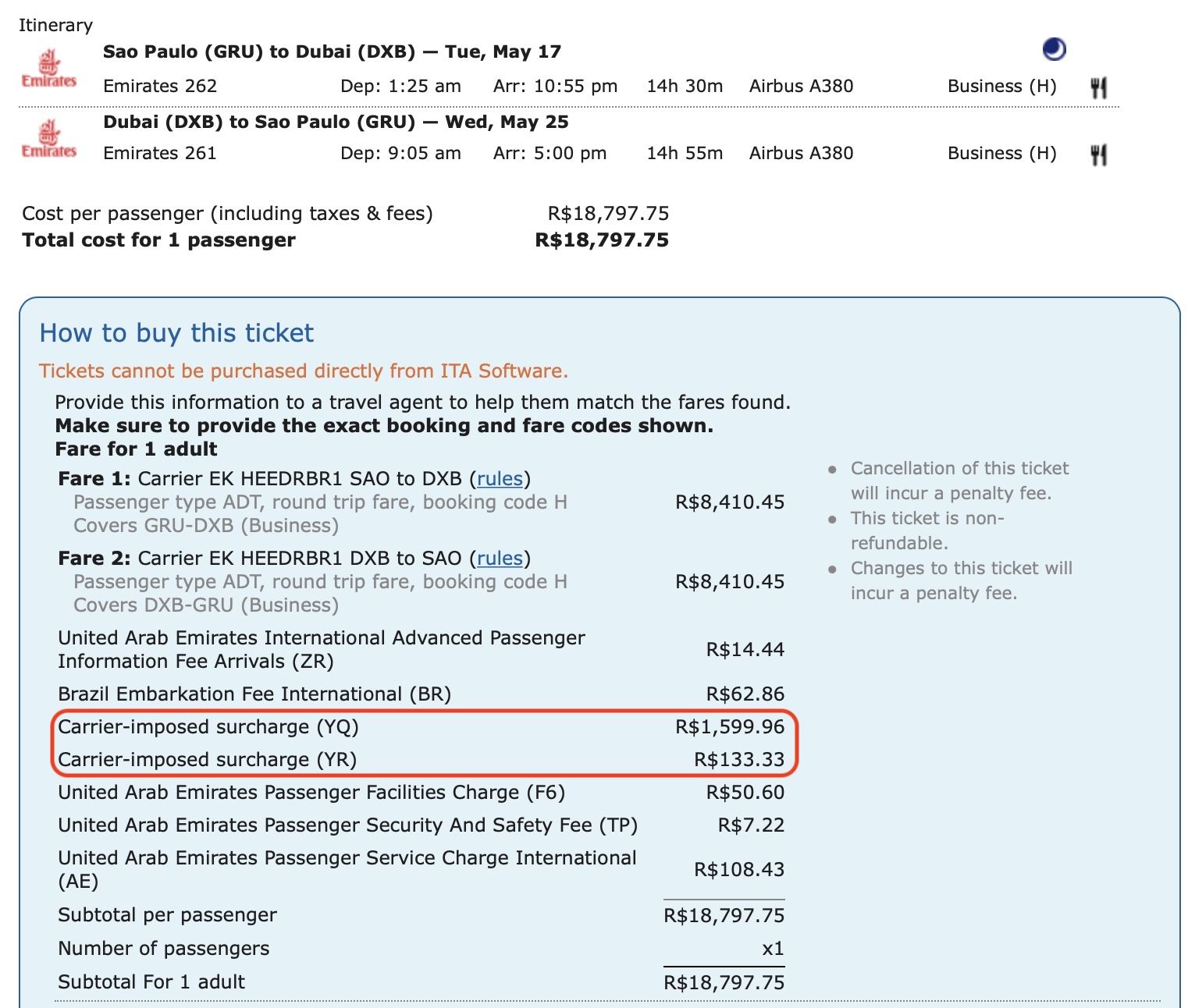Click the meal icon for Emirates 262
Viewport: 1188px width, 1008px height.
click(x=1098, y=87)
